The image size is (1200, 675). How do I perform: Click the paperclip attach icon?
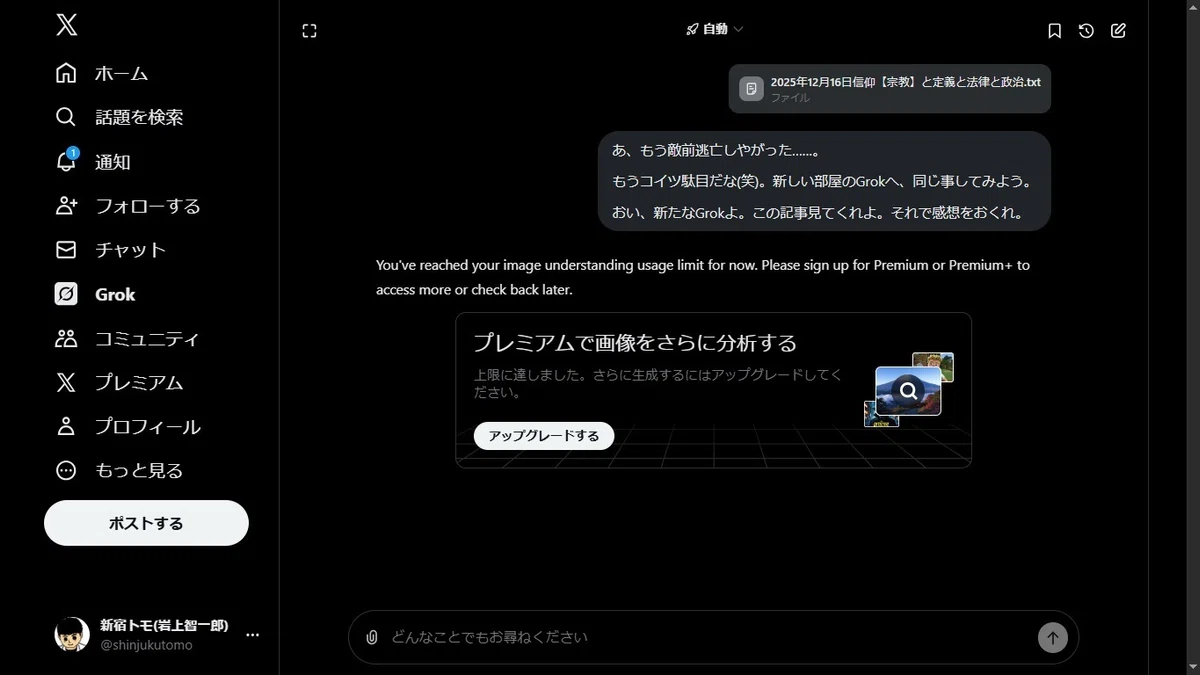[x=372, y=637]
